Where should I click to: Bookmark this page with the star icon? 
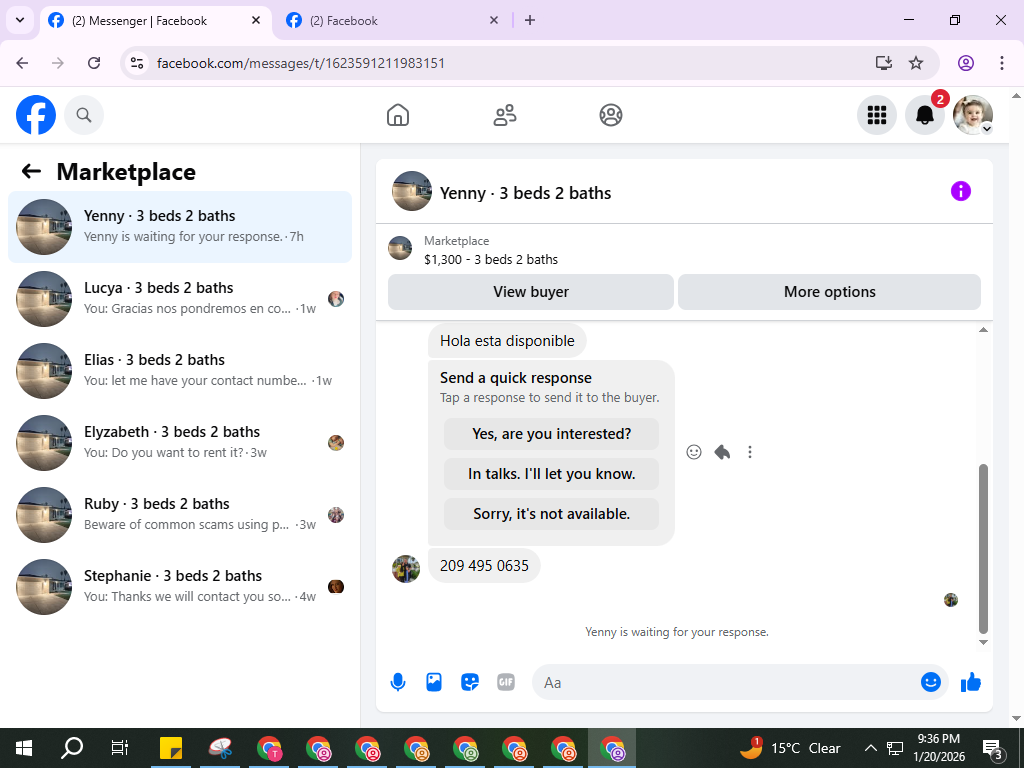916,63
